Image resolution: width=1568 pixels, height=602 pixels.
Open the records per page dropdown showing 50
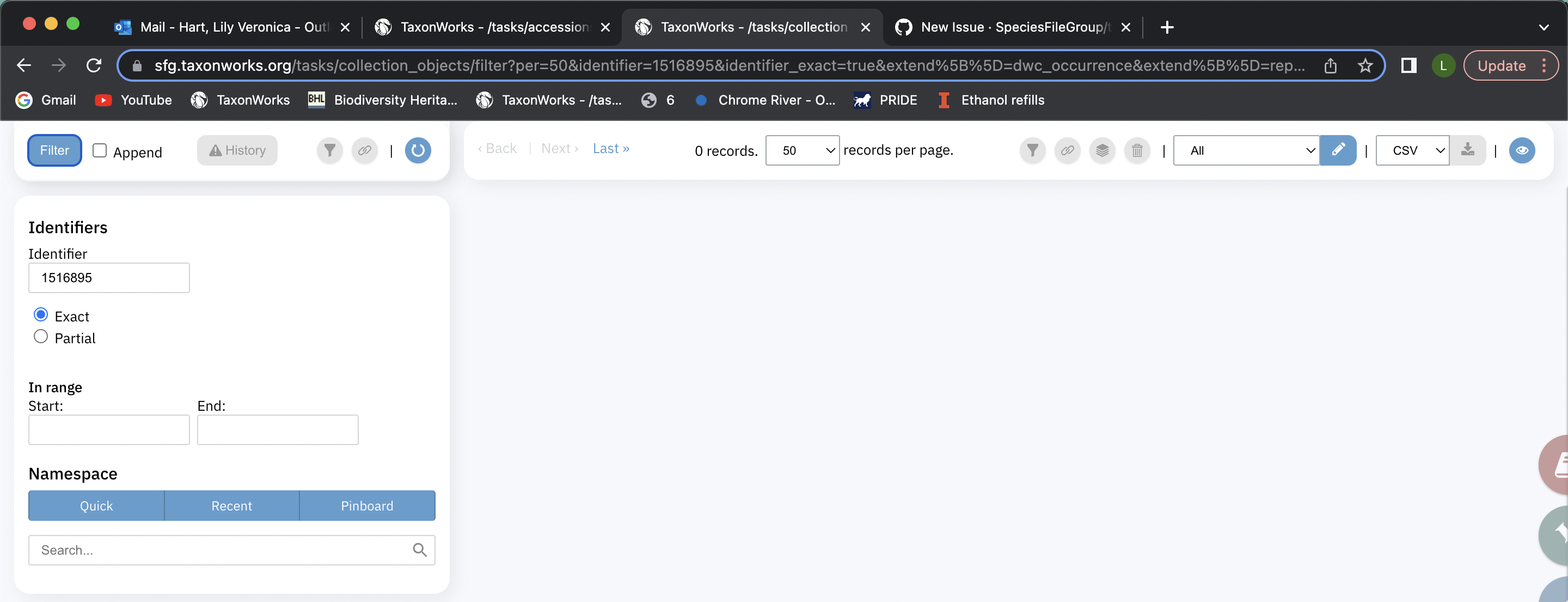click(x=801, y=150)
